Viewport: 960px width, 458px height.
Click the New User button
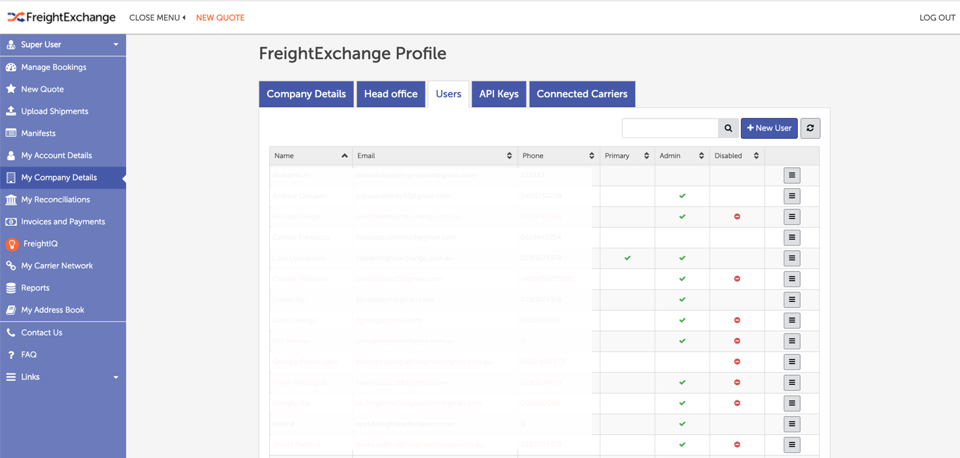point(770,128)
